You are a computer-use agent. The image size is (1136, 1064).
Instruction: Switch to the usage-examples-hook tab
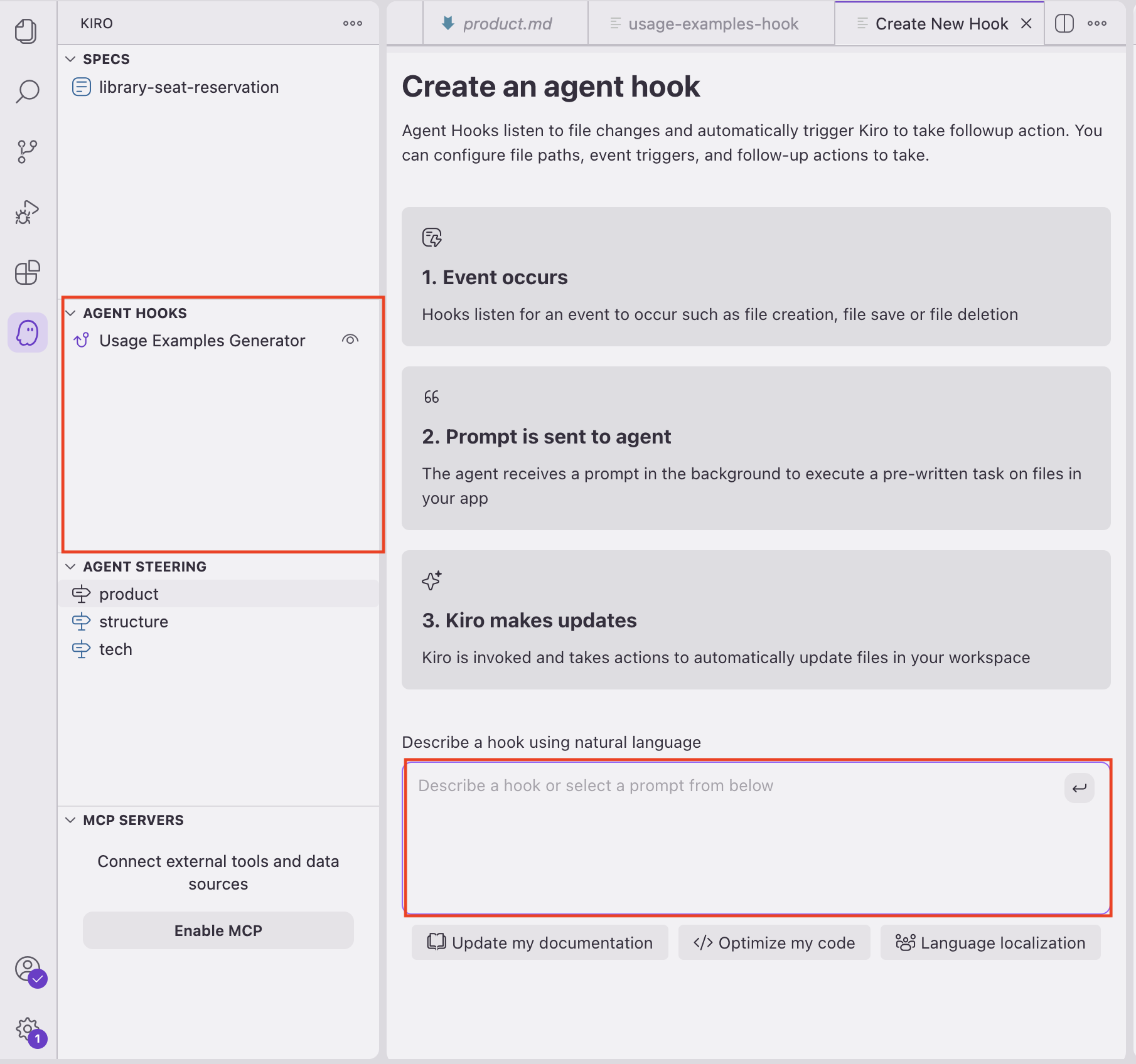712,23
